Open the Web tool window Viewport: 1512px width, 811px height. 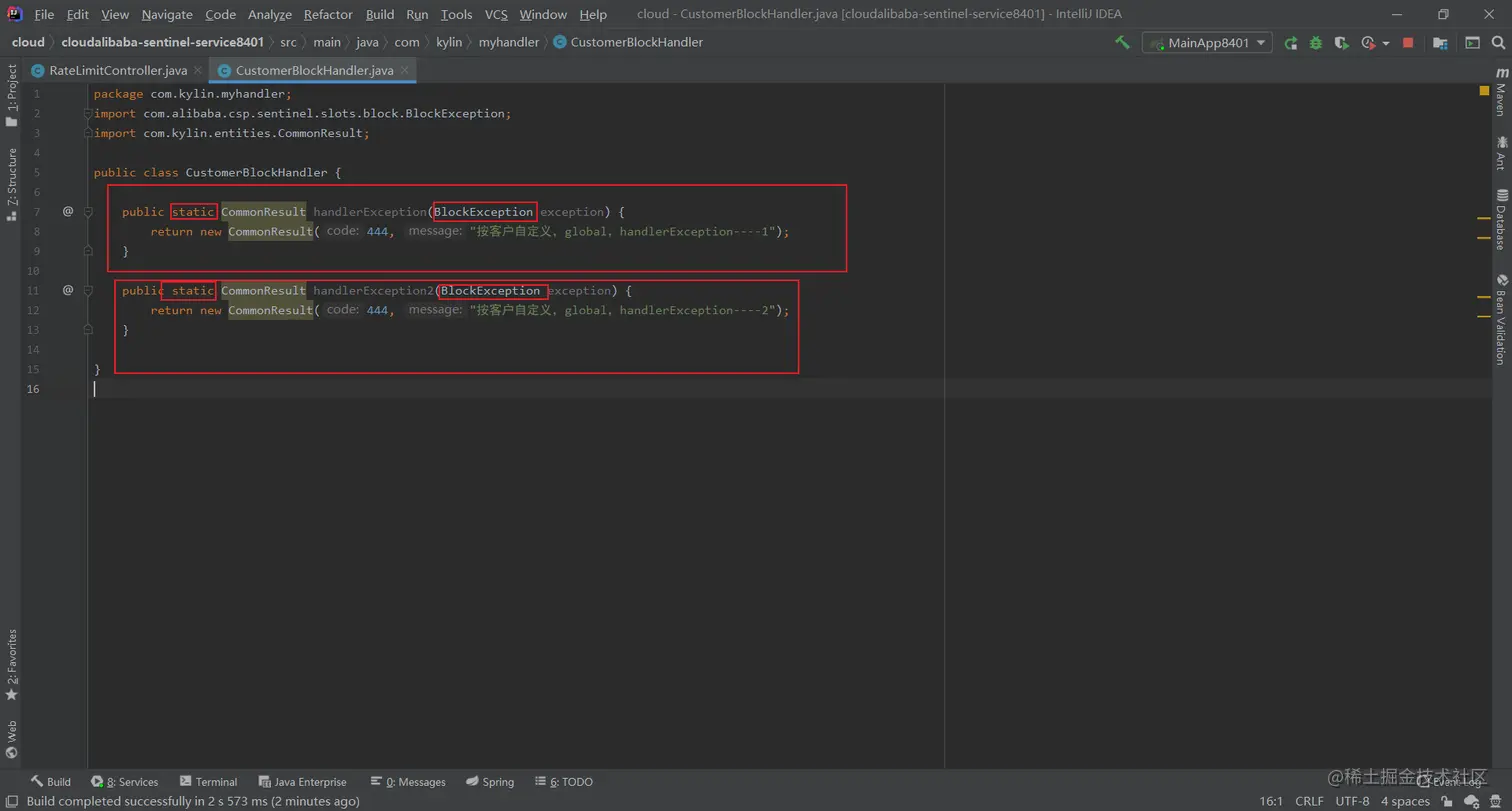point(11,739)
